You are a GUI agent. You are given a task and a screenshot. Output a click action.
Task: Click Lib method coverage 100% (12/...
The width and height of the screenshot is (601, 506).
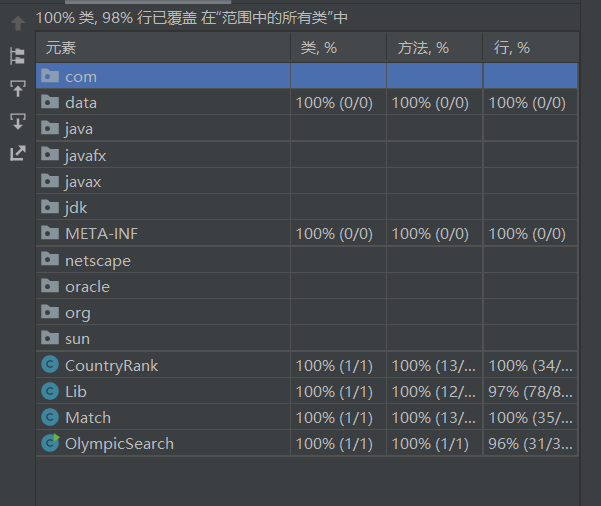click(x=434, y=392)
